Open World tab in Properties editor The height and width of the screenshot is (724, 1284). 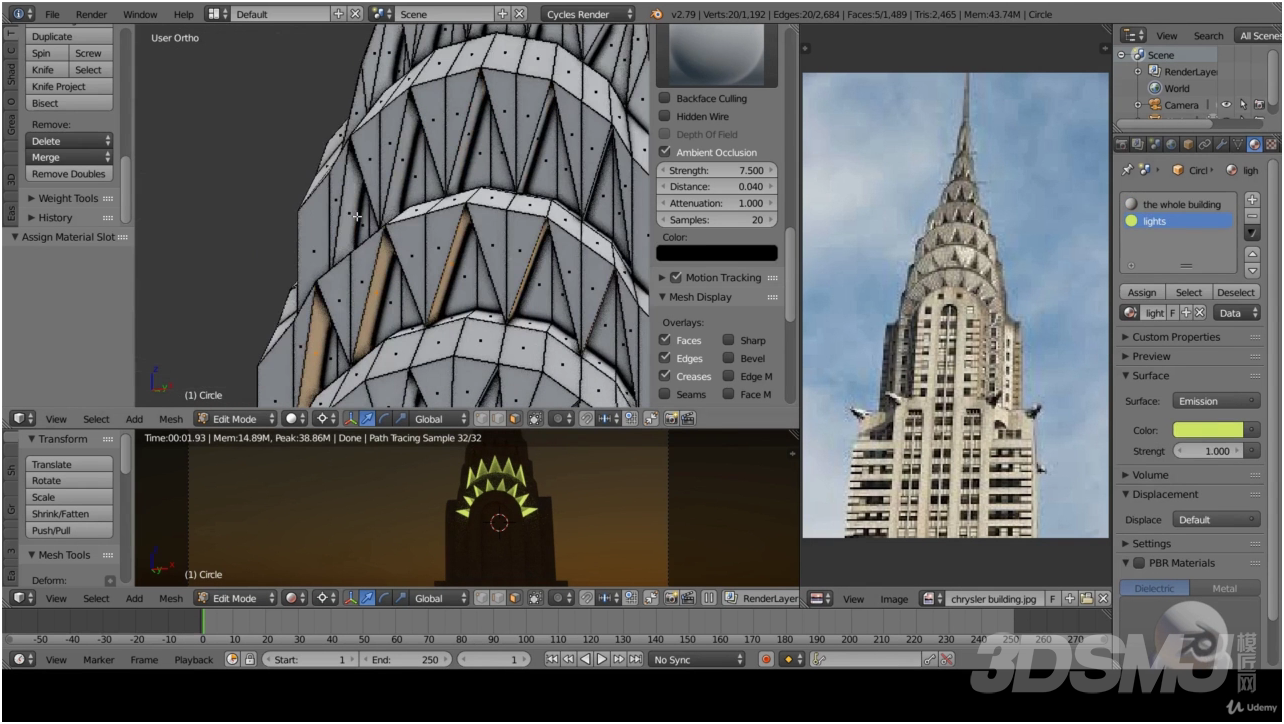1171,144
